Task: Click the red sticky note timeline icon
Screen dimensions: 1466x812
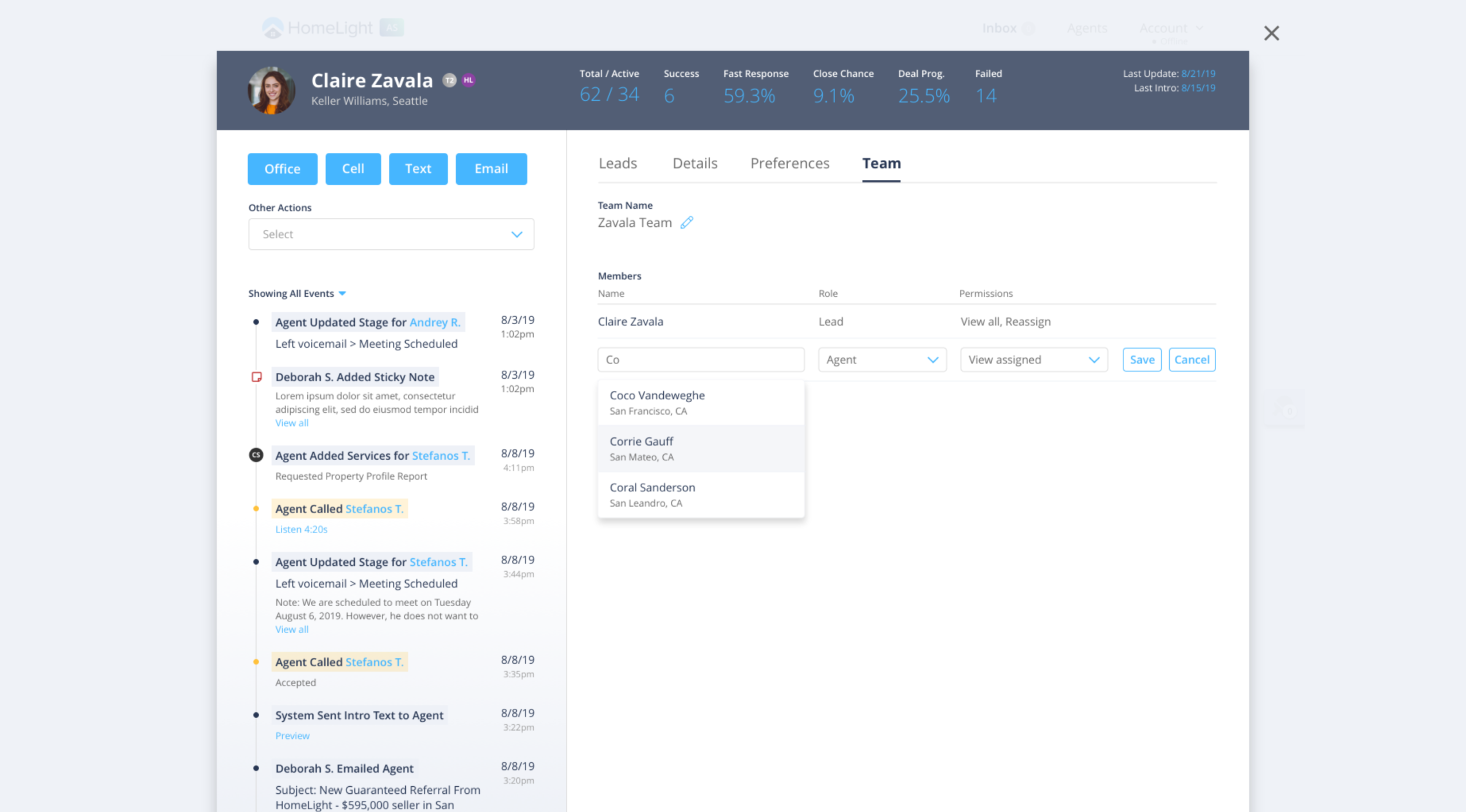Action: [x=256, y=377]
